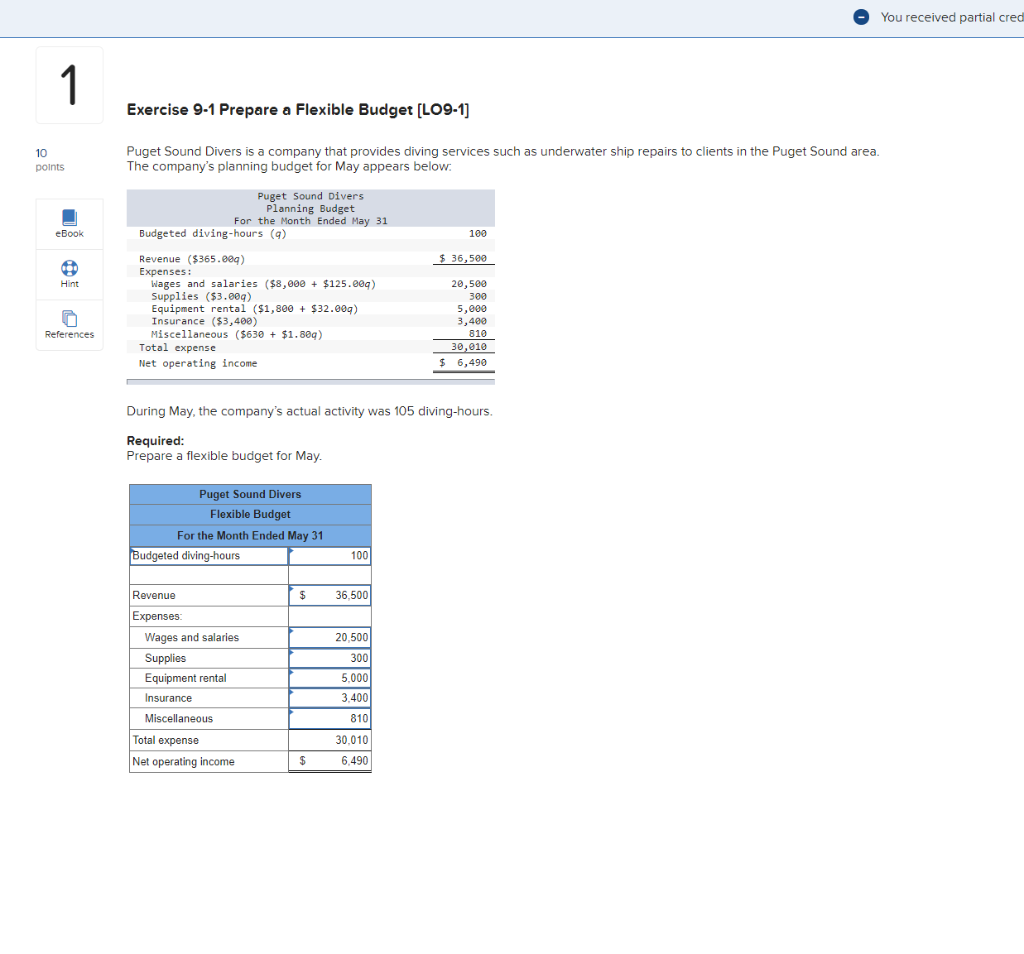Click the 'Supplies ($3.00q)' line
The image size is (1024, 954).
pyautogui.click(x=201, y=296)
